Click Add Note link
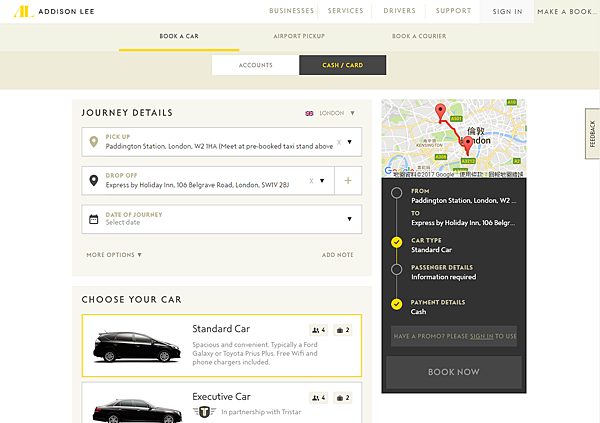The width and height of the screenshot is (600, 423). click(x=338, y=255)
